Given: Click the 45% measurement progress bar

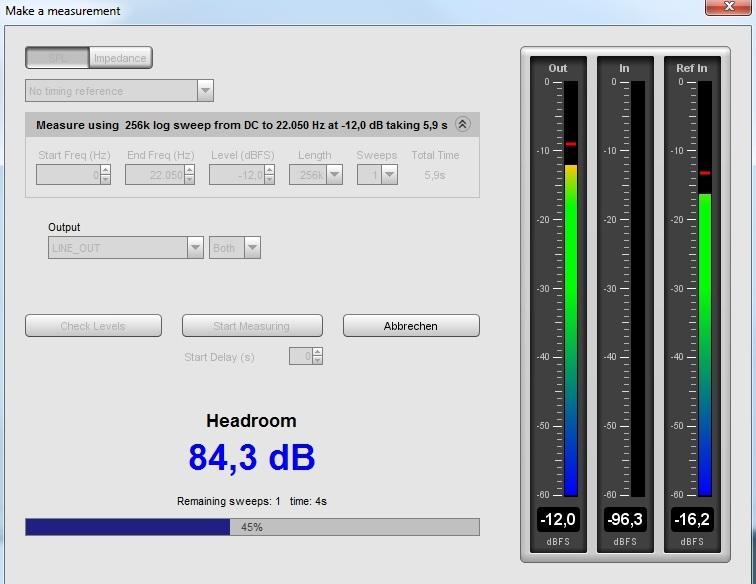Looking at the screenshot, I should click(x=253, y=527).
